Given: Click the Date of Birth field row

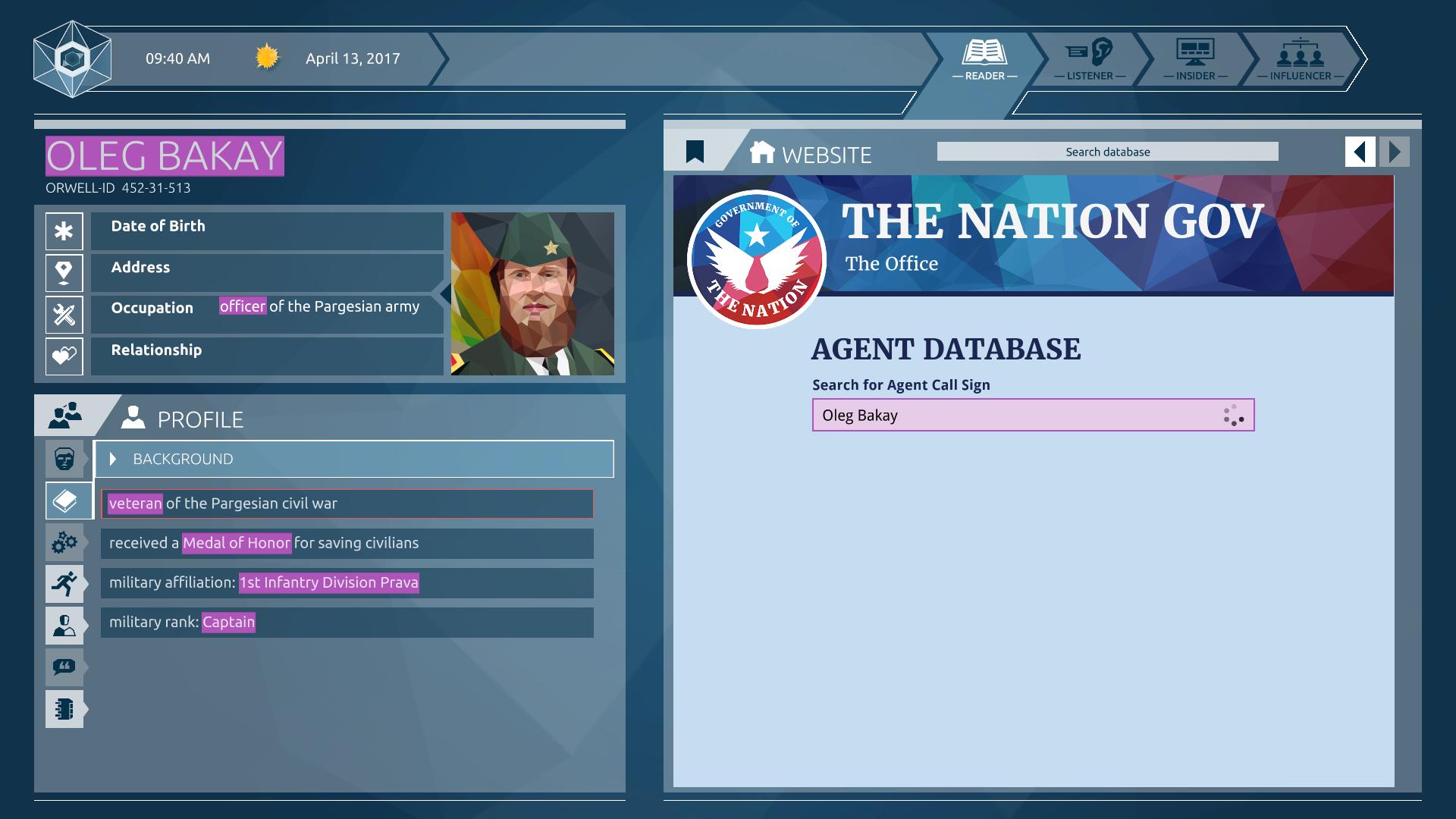Looking at the screenshot, I should [x=267, y=231].
